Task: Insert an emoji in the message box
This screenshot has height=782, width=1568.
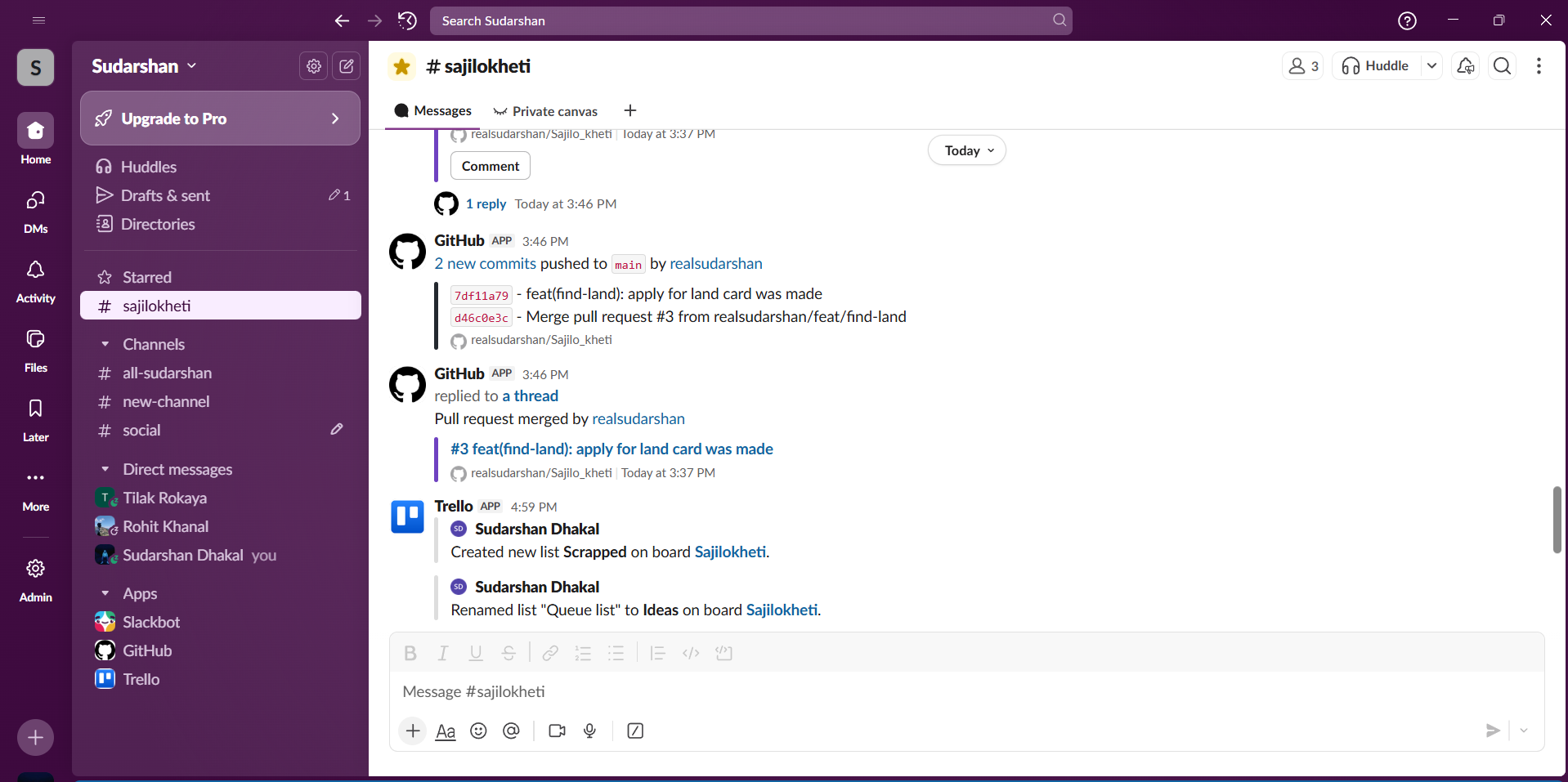Action: 478,731
